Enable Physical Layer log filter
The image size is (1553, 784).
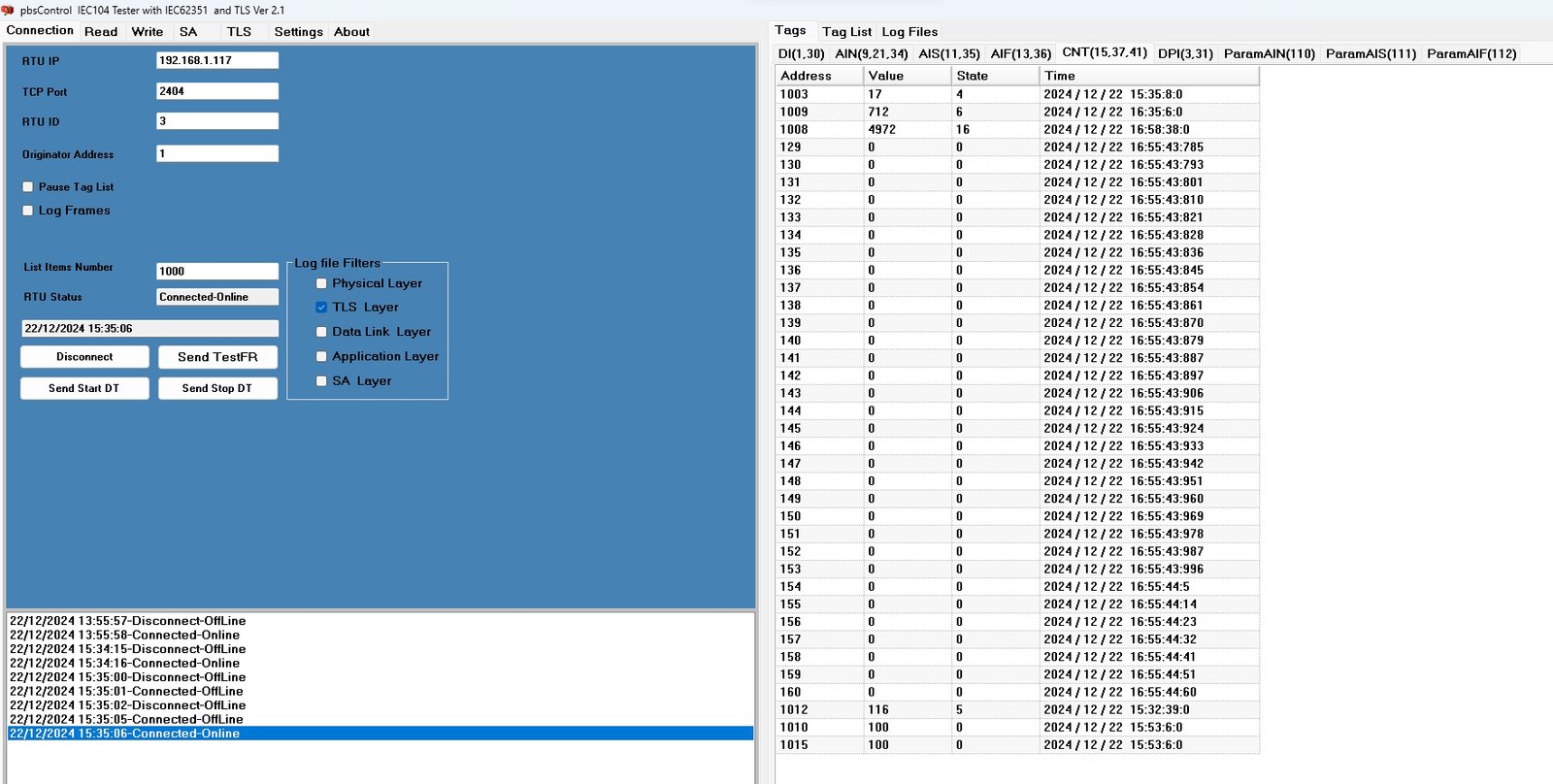tap(321, 283)
